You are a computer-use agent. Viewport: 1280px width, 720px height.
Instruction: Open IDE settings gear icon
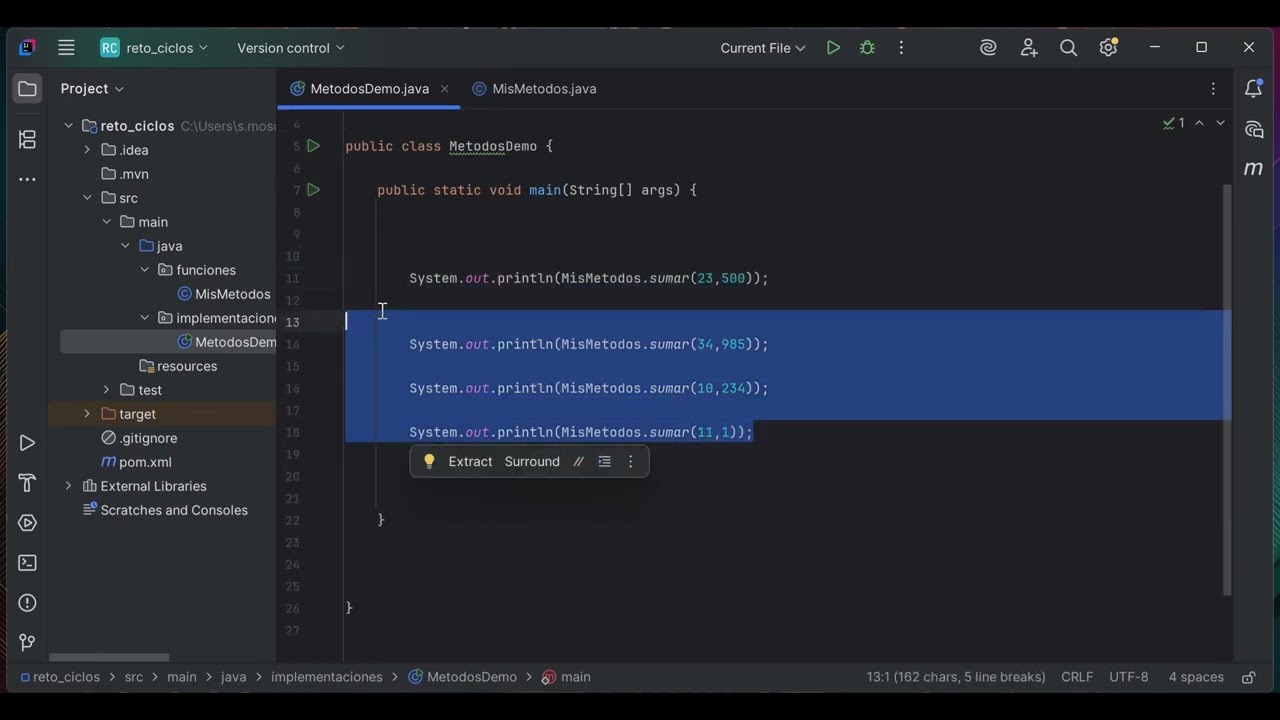coord(1108,48)
